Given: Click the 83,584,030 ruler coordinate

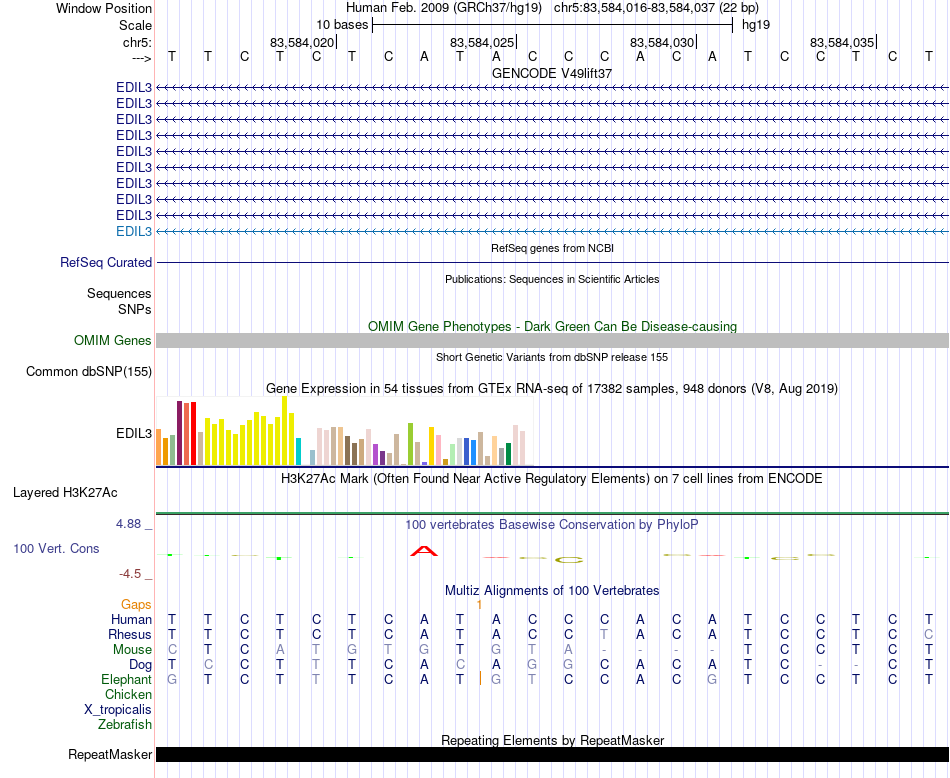Looking at the screenshot, I should [662, 42].
